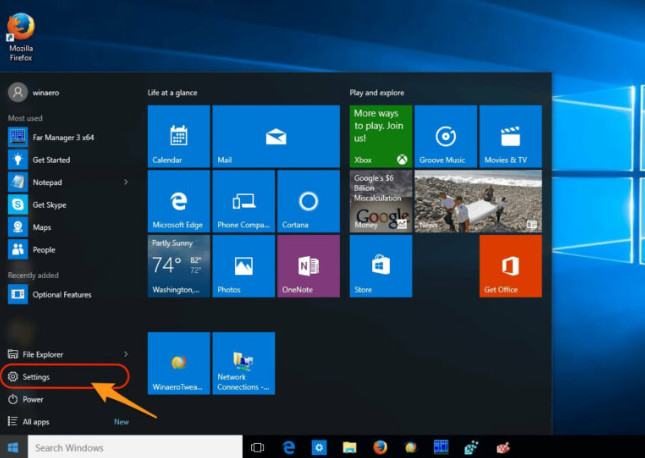This screenshot has height=458, width=645.
Task: Launch Edge from the taskbar
Action: [289, 447]
